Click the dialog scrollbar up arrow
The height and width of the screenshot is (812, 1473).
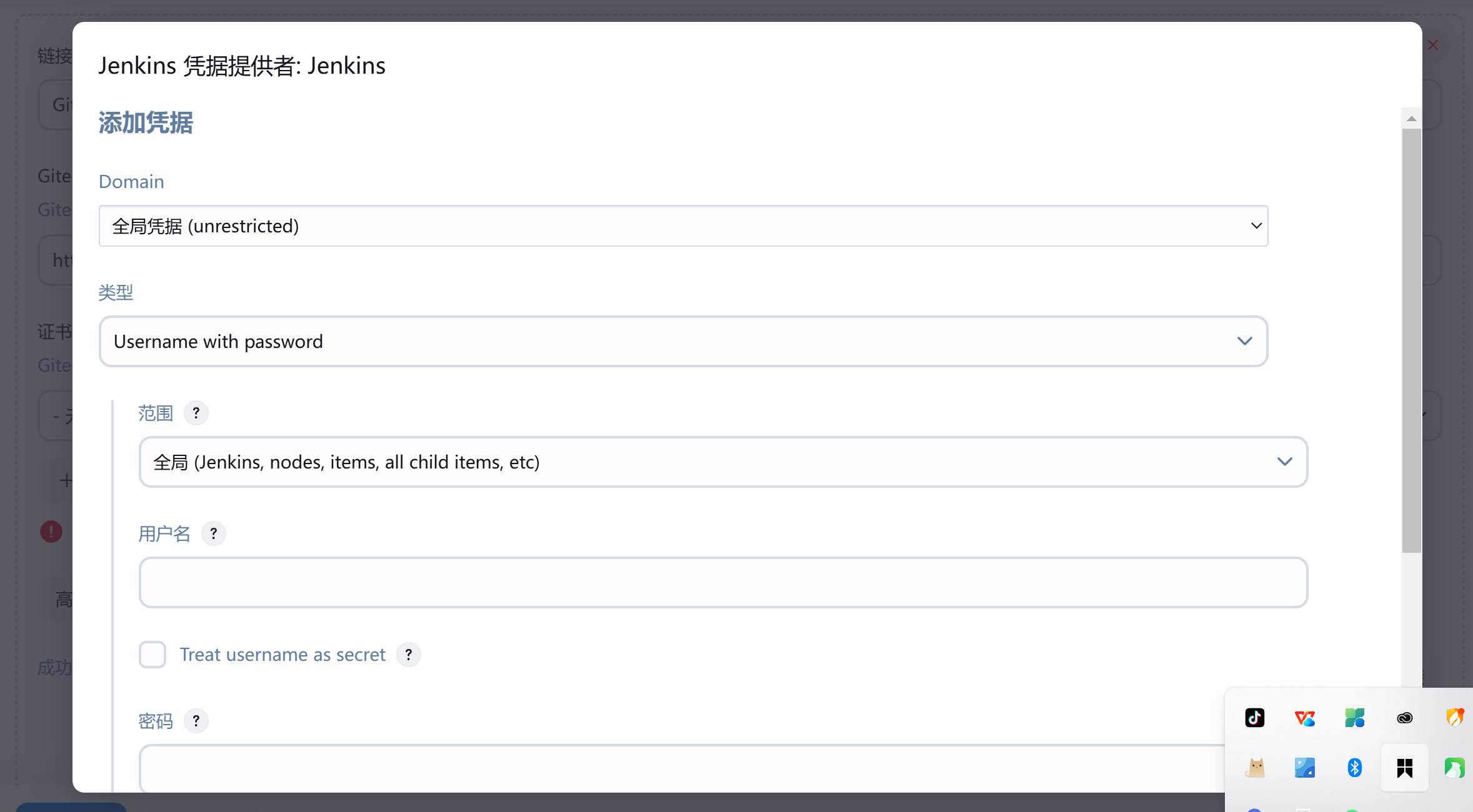(1412, 119)
